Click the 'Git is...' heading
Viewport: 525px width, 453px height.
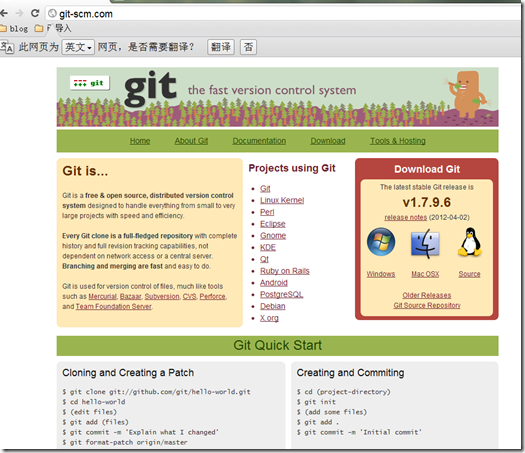[85, 171]
